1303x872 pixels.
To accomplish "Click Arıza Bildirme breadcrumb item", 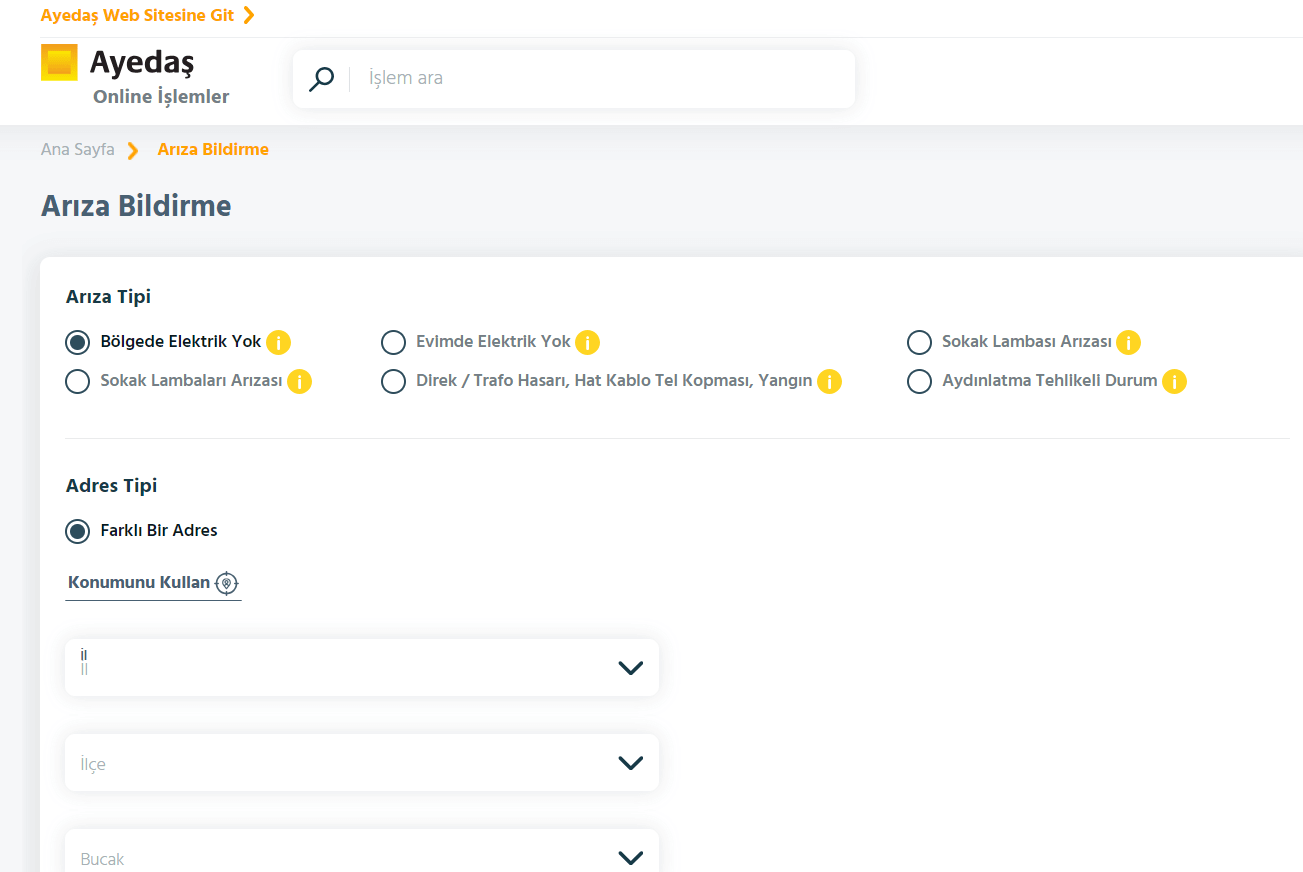I will coord(213,150).
